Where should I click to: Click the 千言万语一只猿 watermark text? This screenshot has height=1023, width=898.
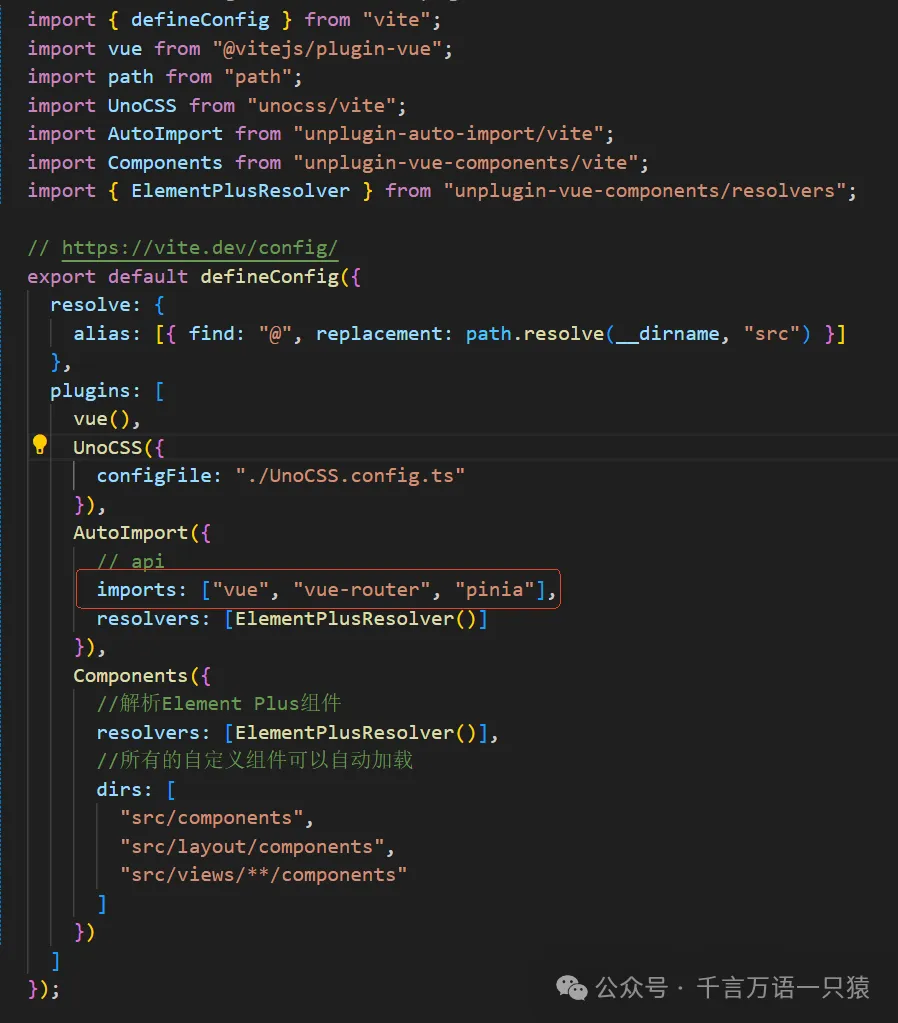click(x=783, y=988)
